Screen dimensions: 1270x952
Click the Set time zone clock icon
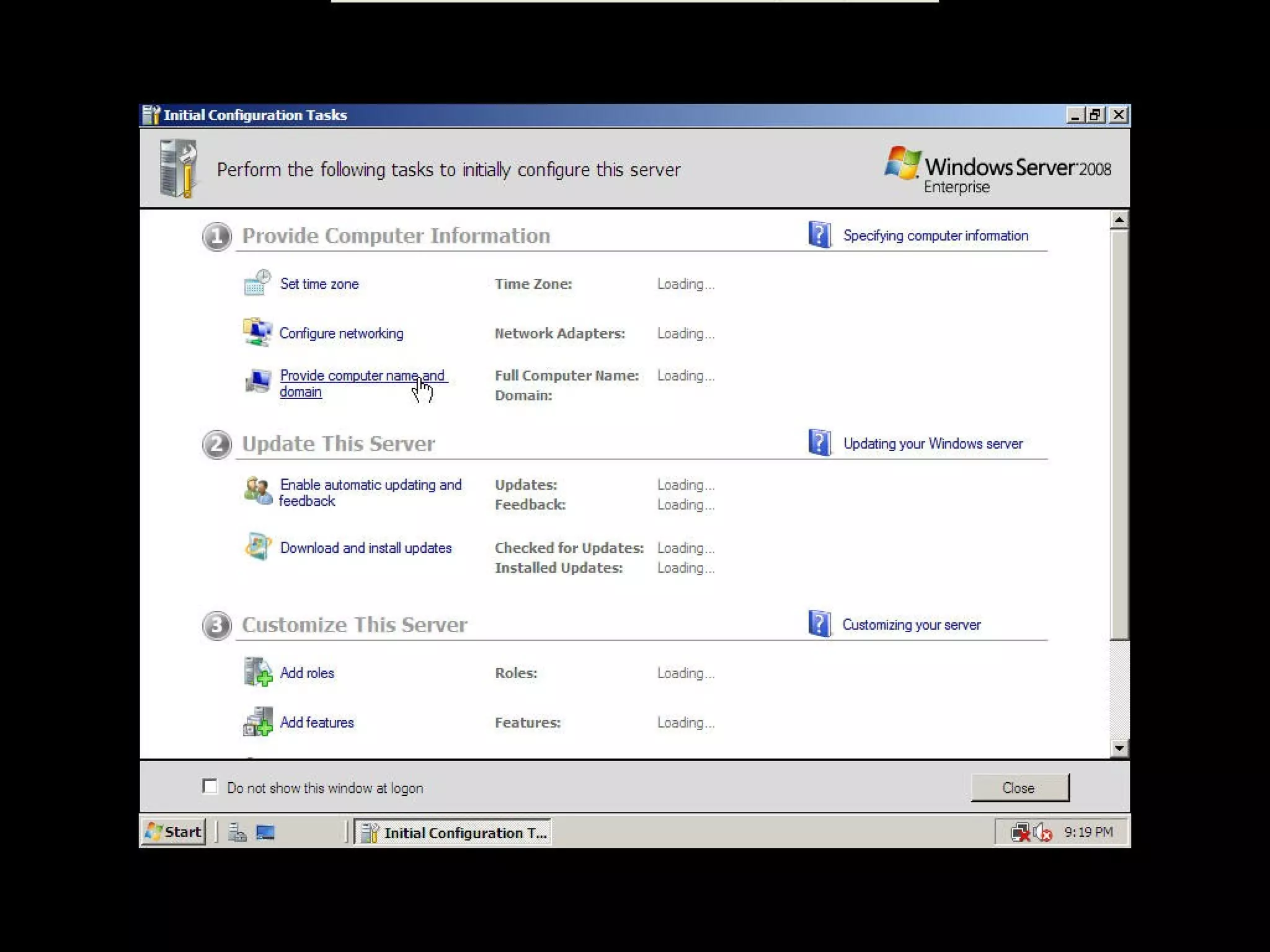(x=257, y=283)
